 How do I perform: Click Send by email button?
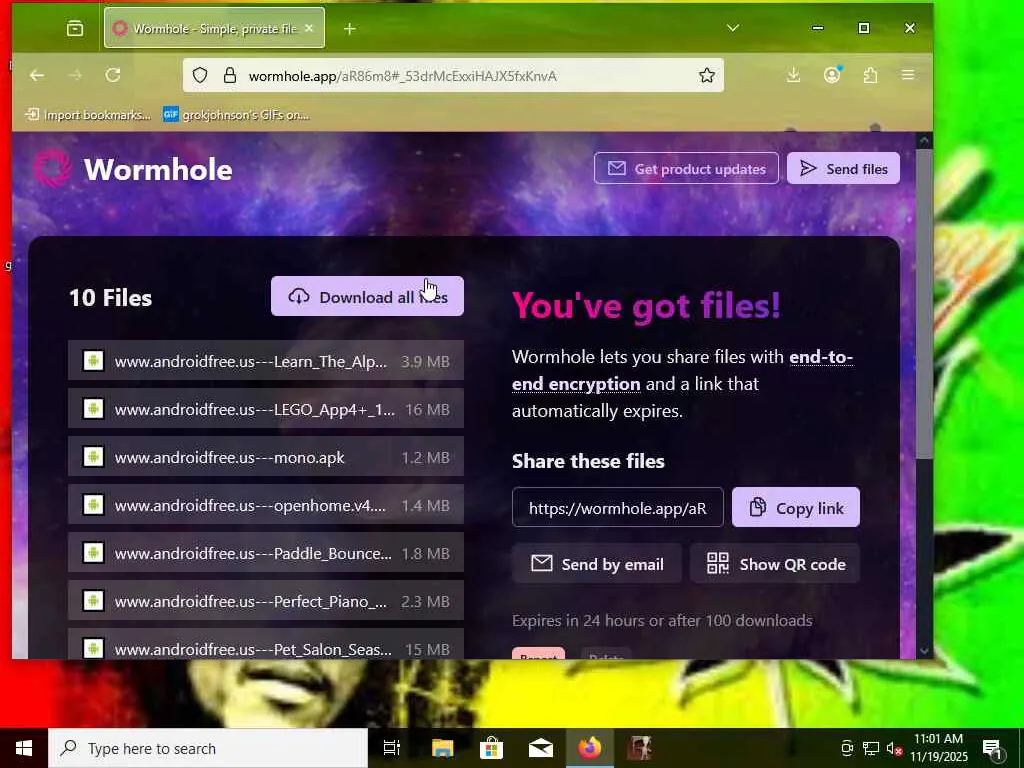click(x=597, y=564)
